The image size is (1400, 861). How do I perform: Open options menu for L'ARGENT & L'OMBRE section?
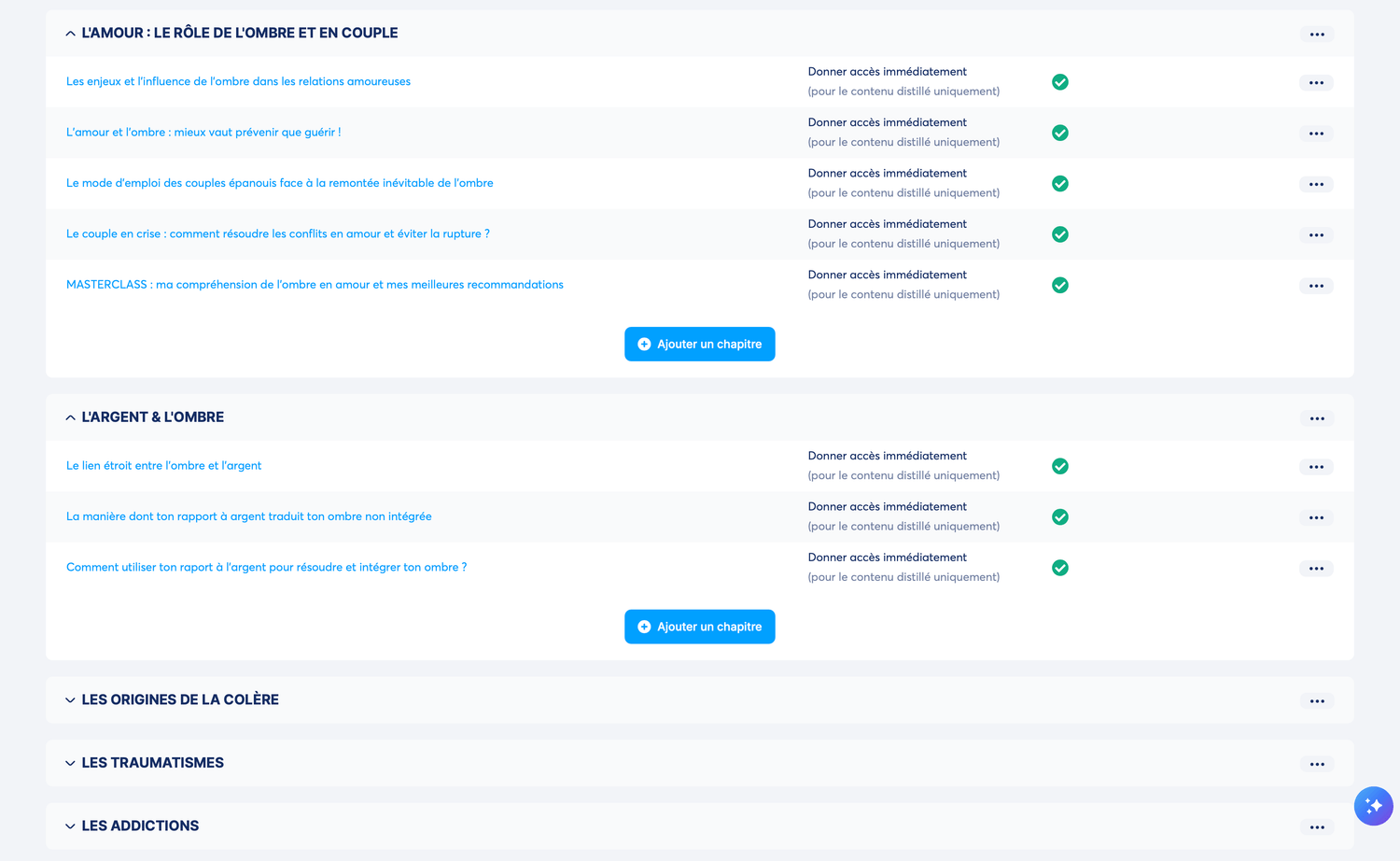point(1316,418)
